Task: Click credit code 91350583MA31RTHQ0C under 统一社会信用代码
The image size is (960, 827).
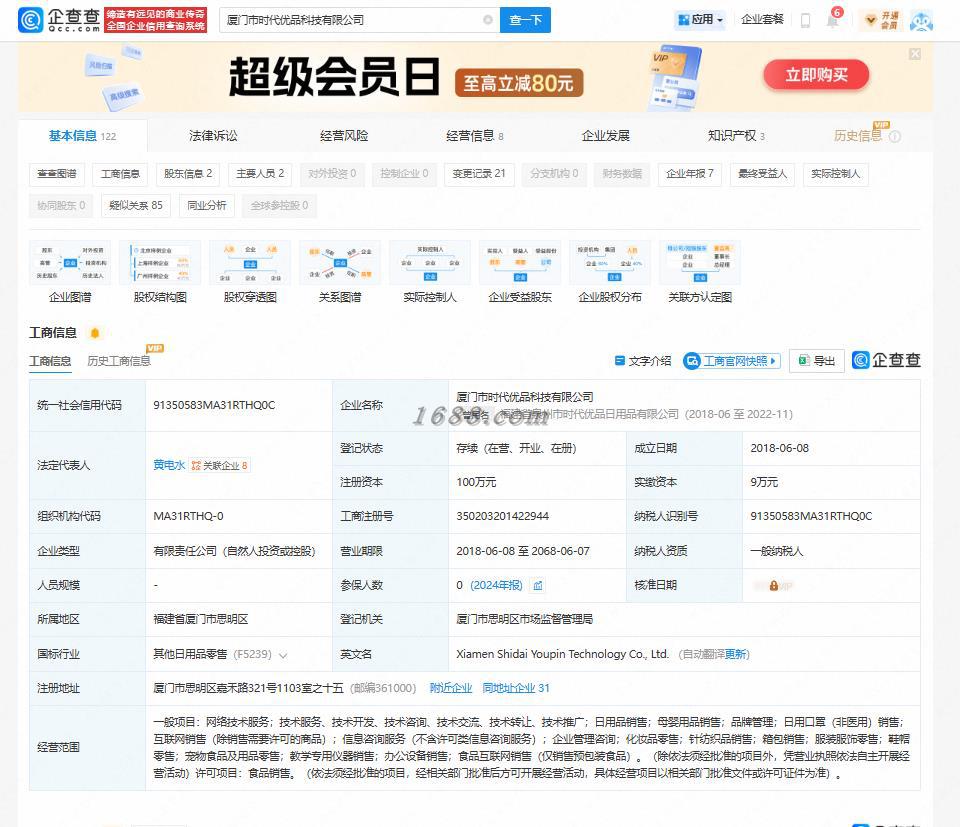Action: coord(214,405)
